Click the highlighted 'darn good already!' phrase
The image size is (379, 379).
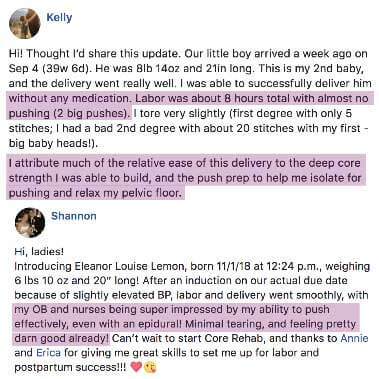click(x=61, y=339)
